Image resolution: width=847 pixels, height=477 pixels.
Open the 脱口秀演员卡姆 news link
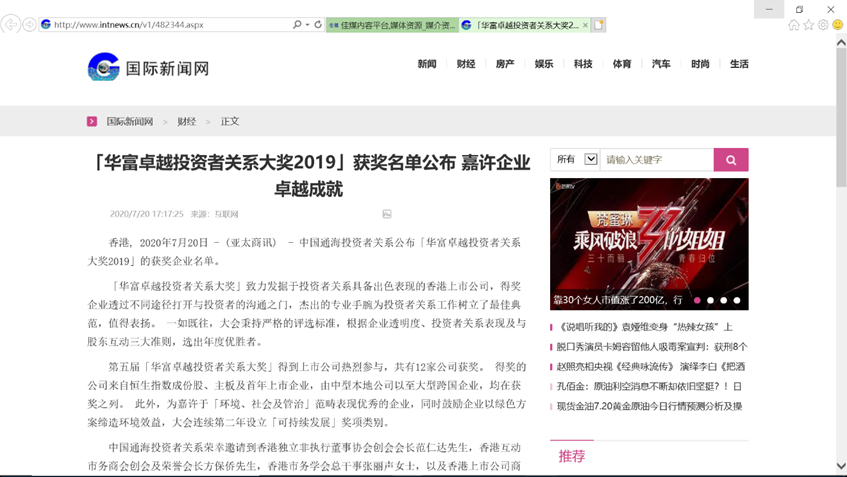click(x=652, y=347)
